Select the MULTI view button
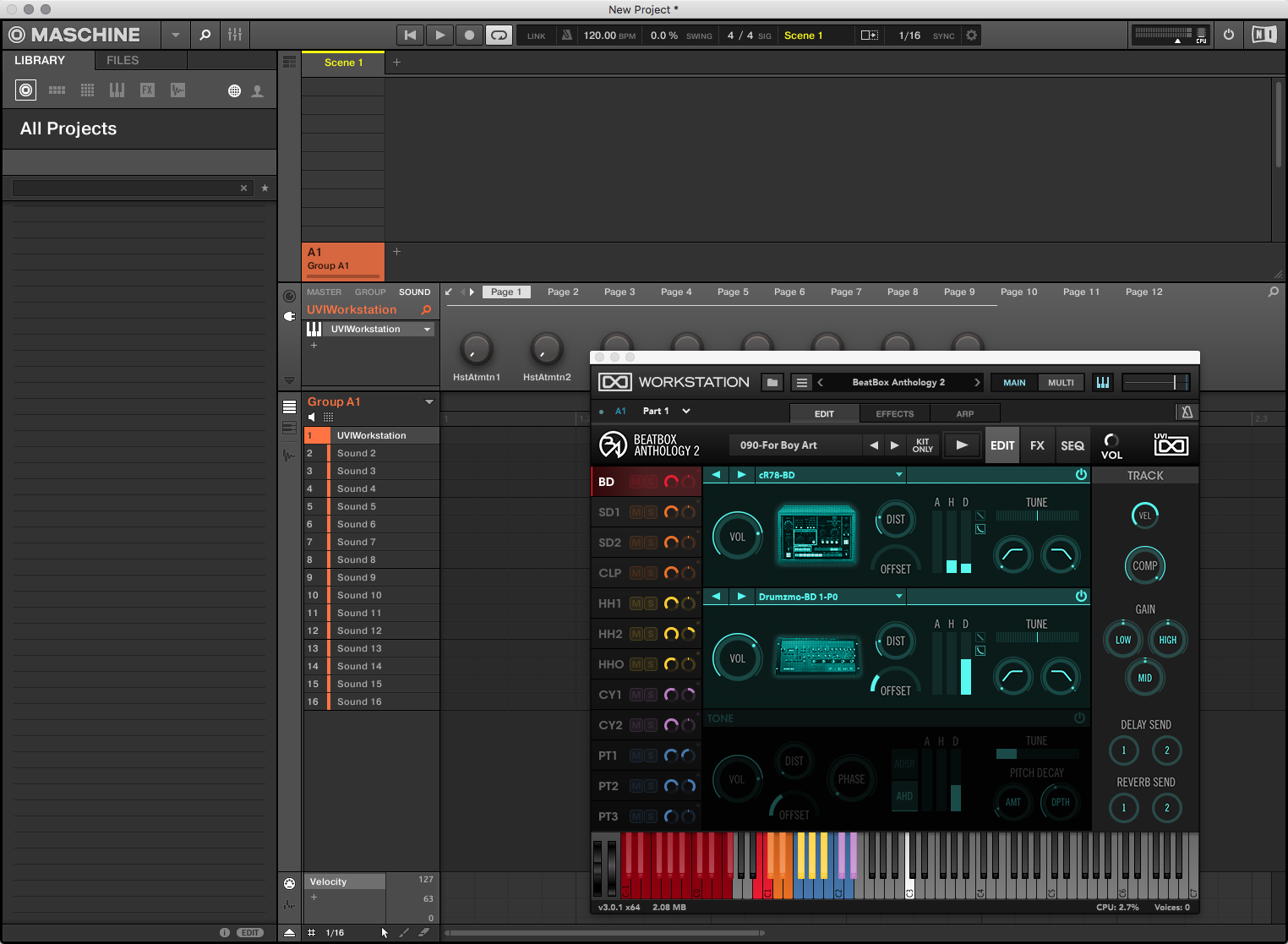Screen dimensions: 1288x944 pos(1061,383)
